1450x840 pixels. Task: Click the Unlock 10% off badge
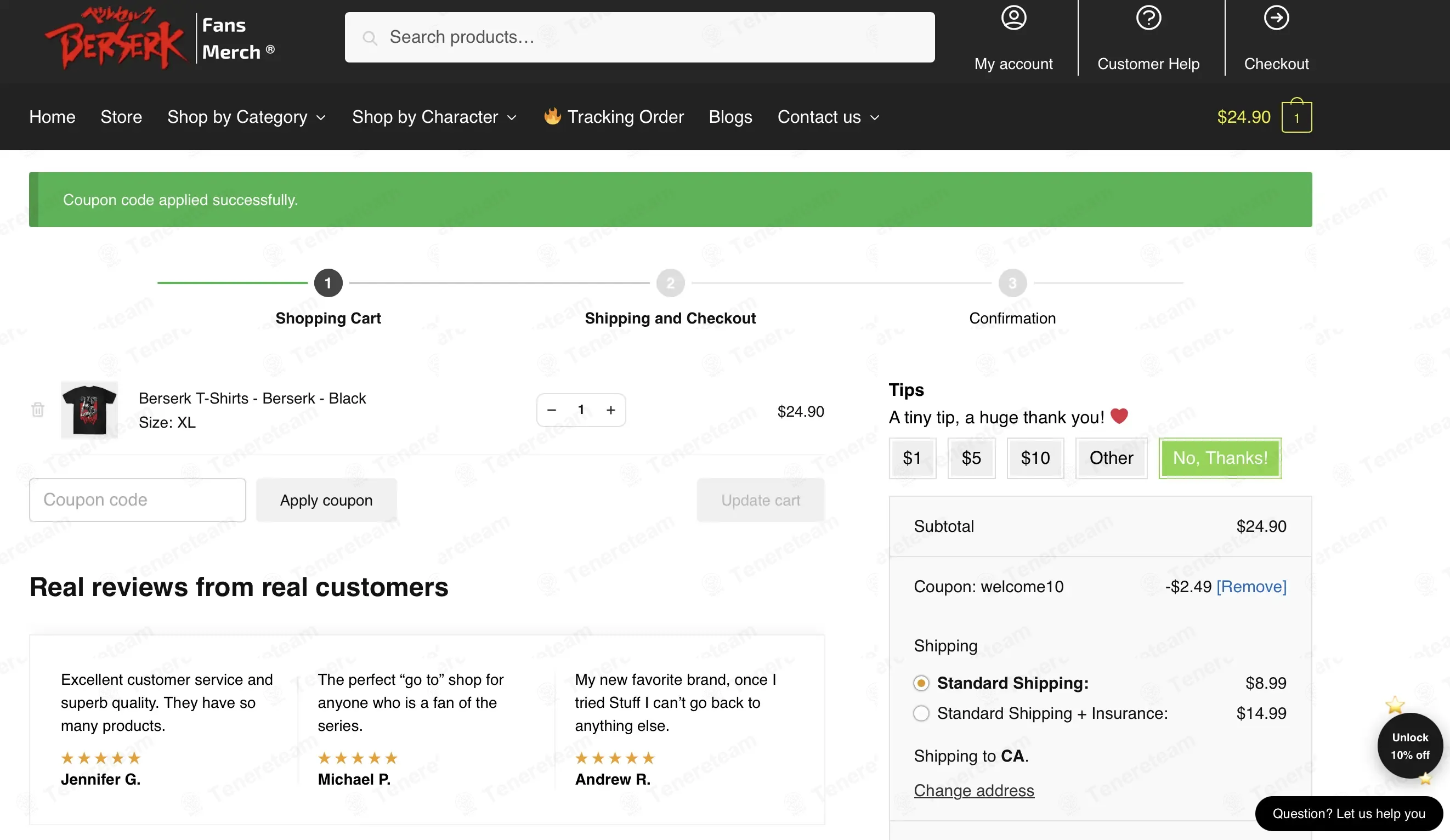[x=1409, y=746]
